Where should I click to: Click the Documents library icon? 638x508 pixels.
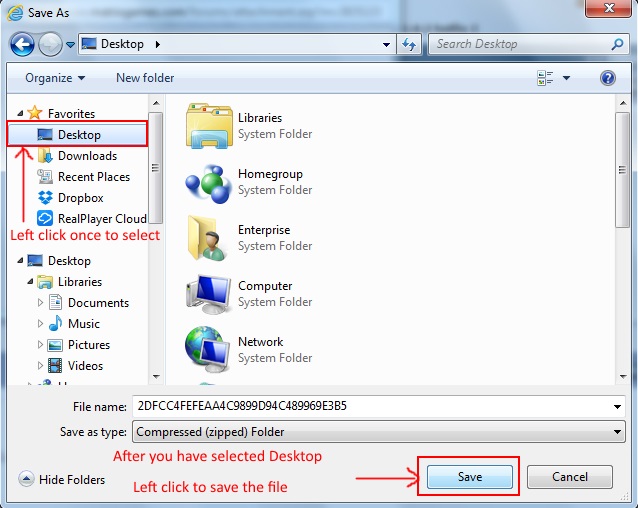coord(55,302)
